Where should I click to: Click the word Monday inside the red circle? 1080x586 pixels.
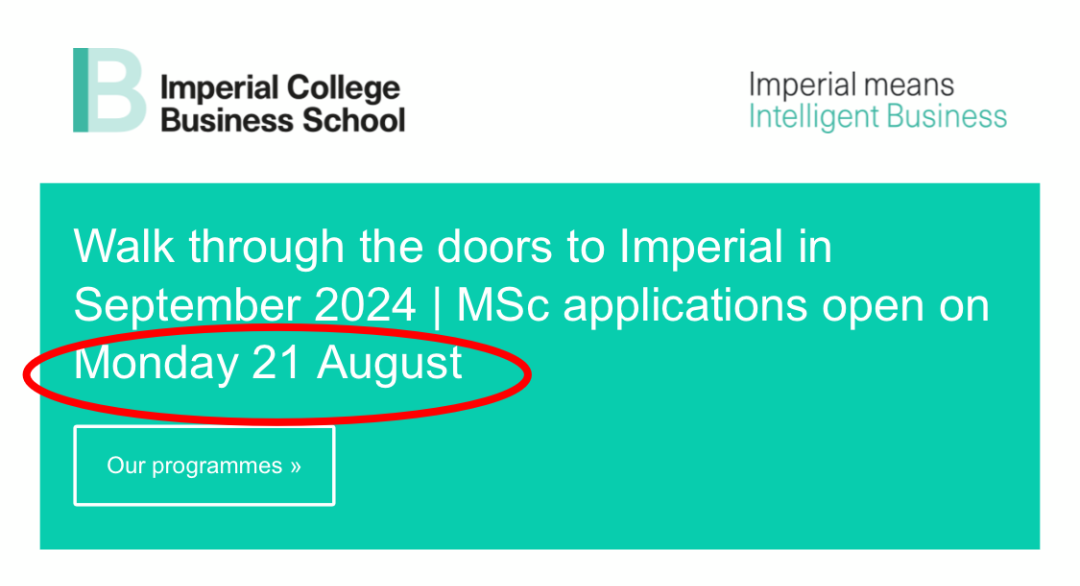(156, 363)
